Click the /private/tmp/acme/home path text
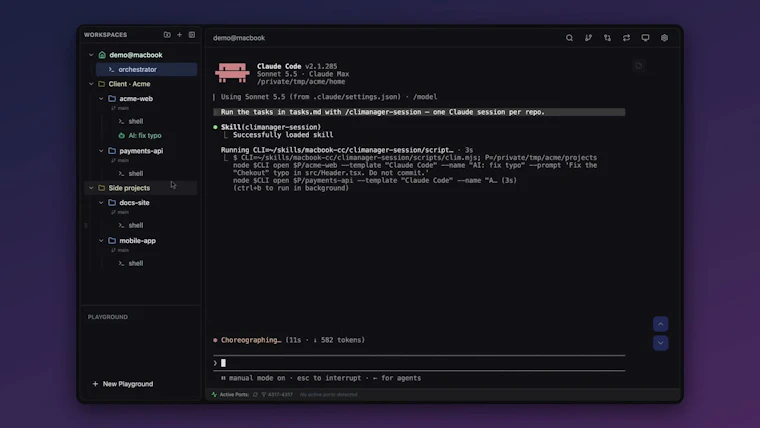Image resolution: width=760 pixels, height=428 pixels. click(x=301, y=82)
